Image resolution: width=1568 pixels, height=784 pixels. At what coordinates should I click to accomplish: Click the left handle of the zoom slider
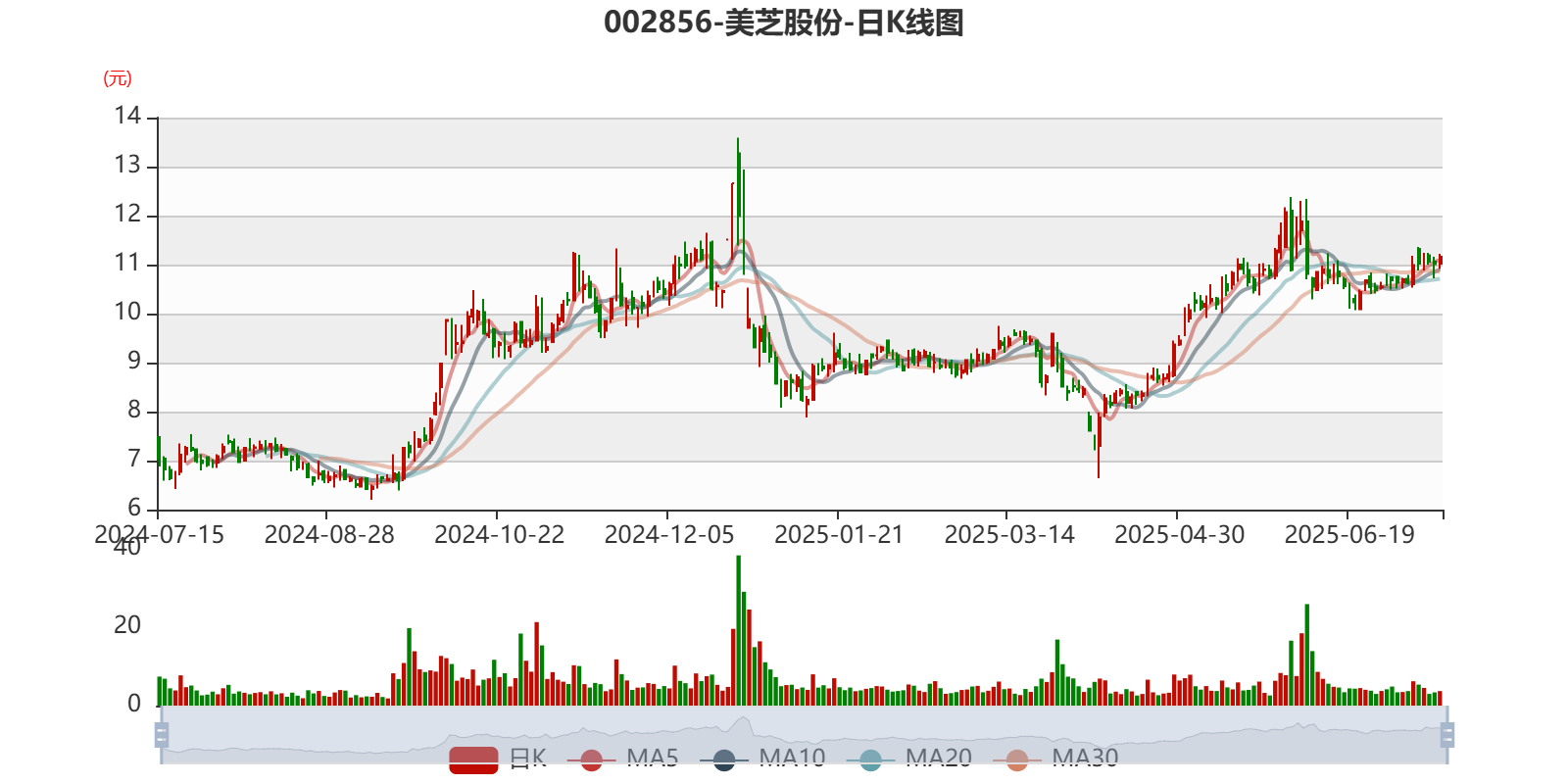pos(162,734)
